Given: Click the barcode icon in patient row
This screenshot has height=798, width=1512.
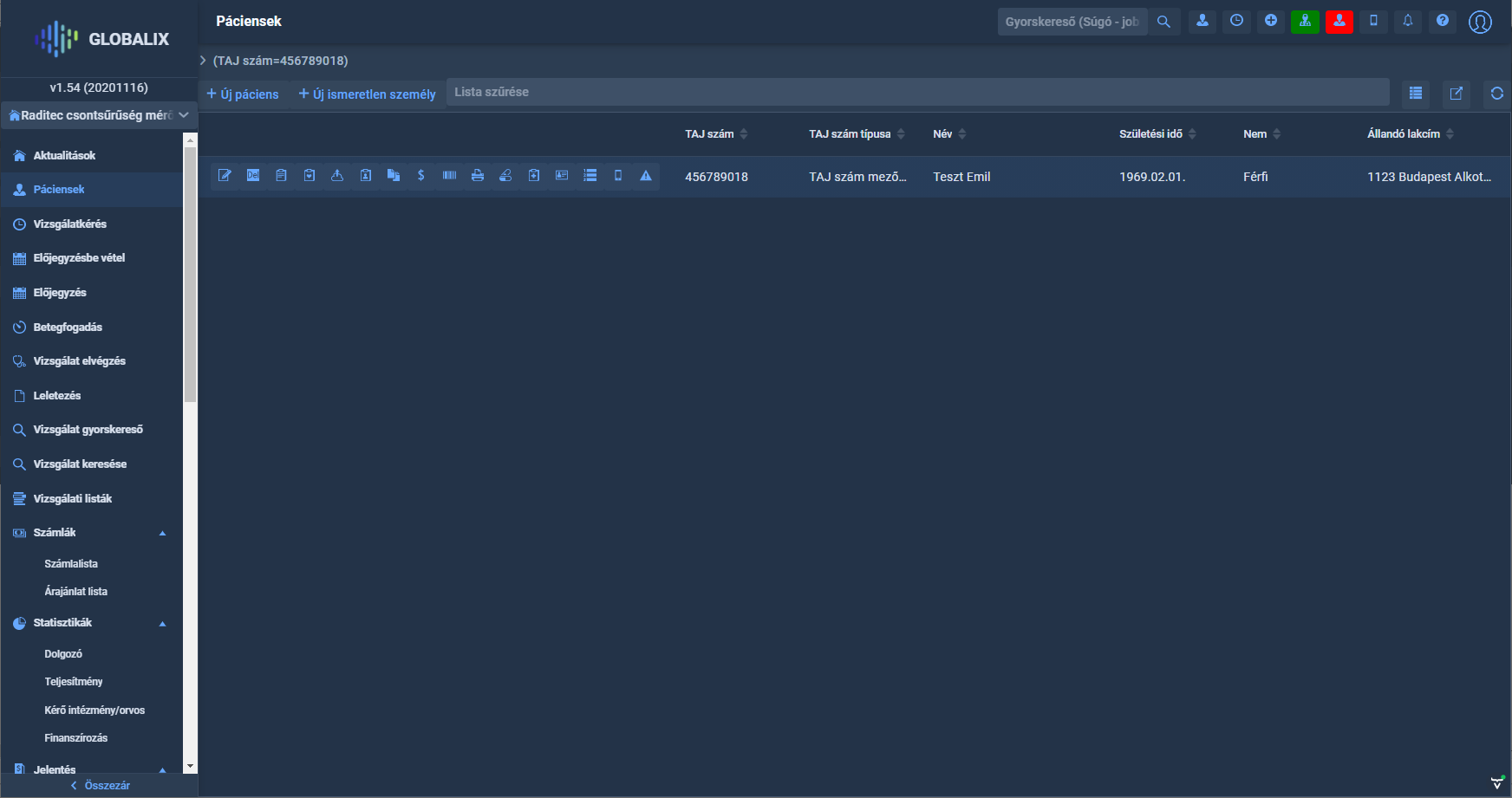Looking at the screenshot, I should [449, 176].
